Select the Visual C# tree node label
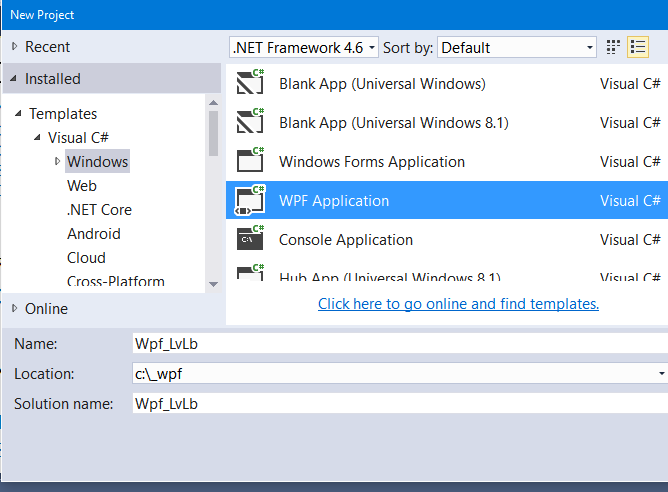This screenshot has height=492, width=668. coord(78,138)
